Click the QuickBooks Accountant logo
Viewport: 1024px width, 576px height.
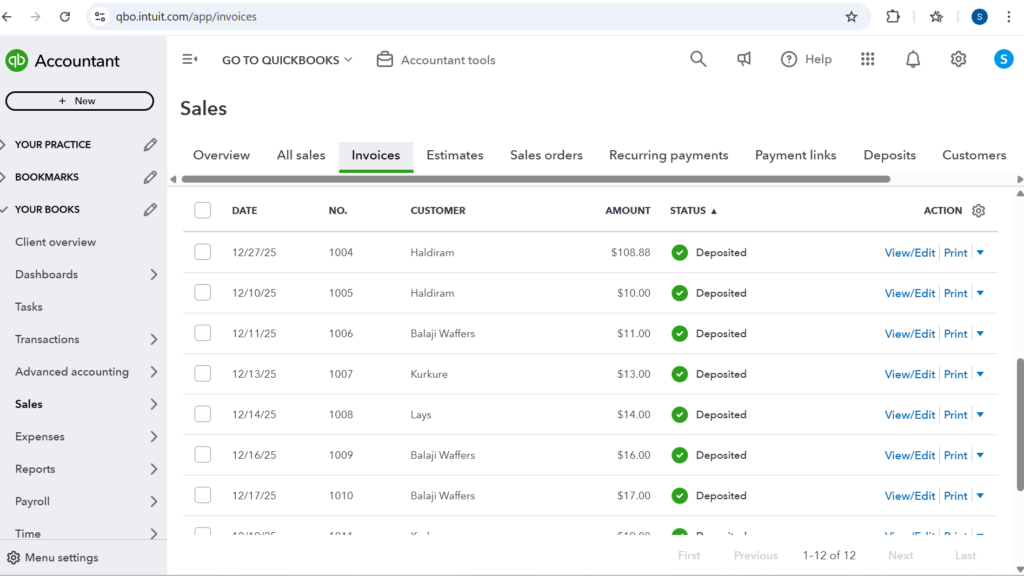click(x=16, y=61)
